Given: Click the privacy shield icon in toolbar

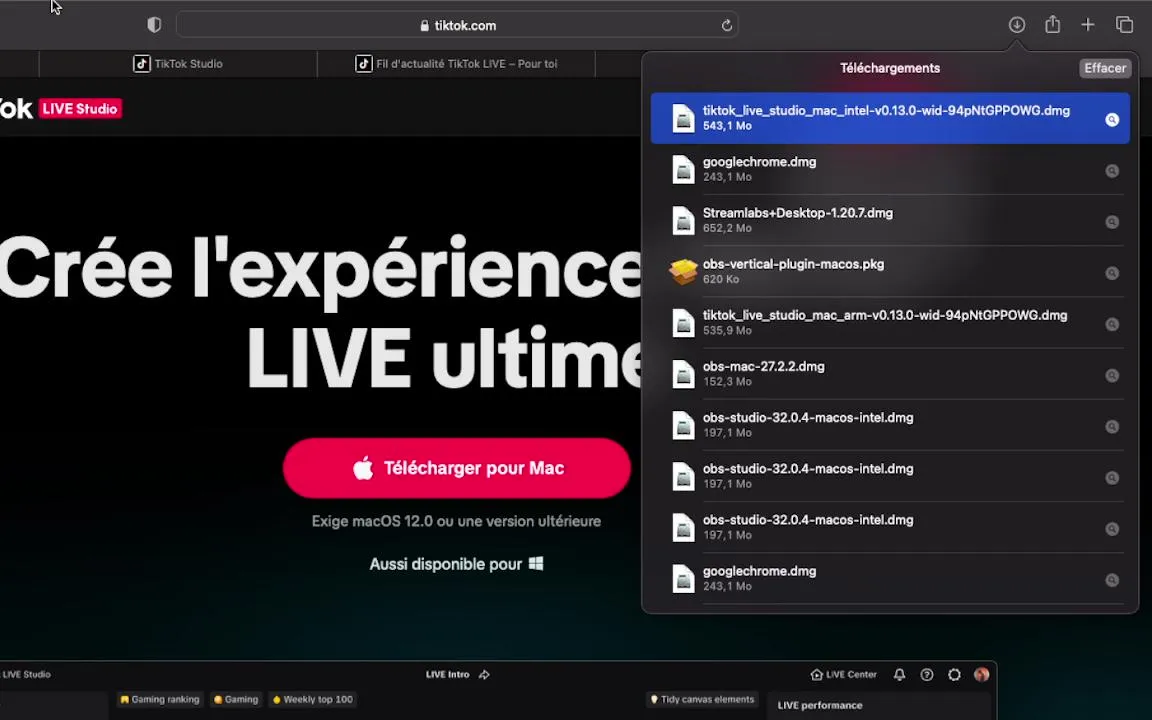Looking at the screenshot, I should 154,25.
